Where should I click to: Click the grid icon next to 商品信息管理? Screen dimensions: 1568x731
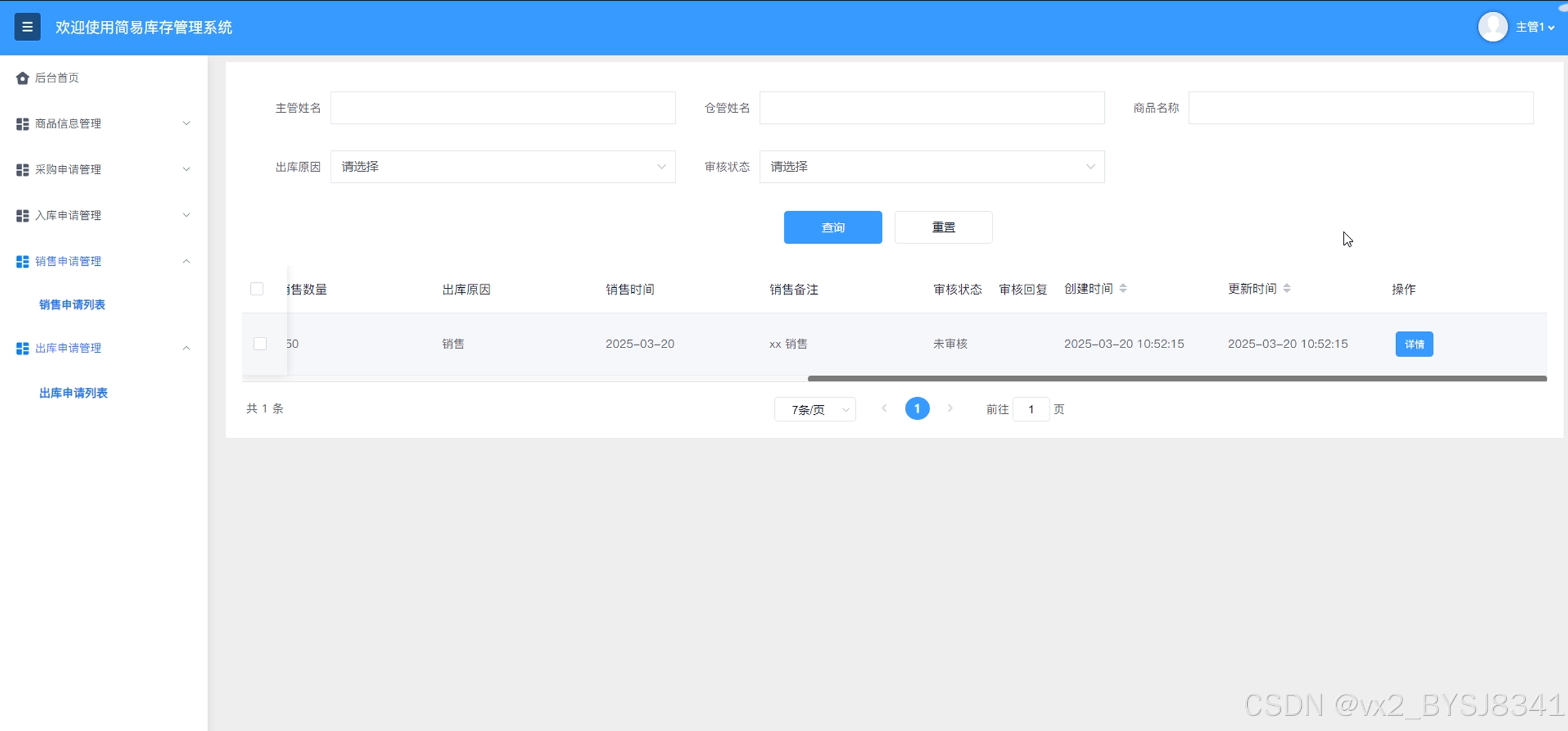point(23,124)
